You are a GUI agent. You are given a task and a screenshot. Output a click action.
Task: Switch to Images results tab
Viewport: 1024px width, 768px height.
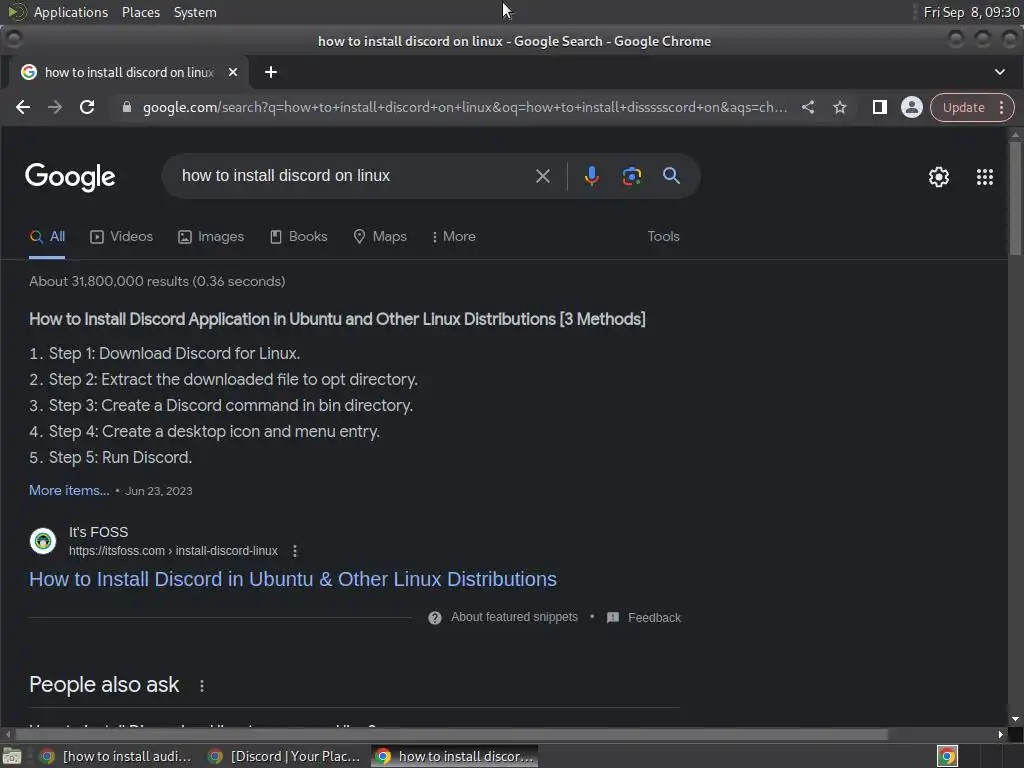(211, 236)
